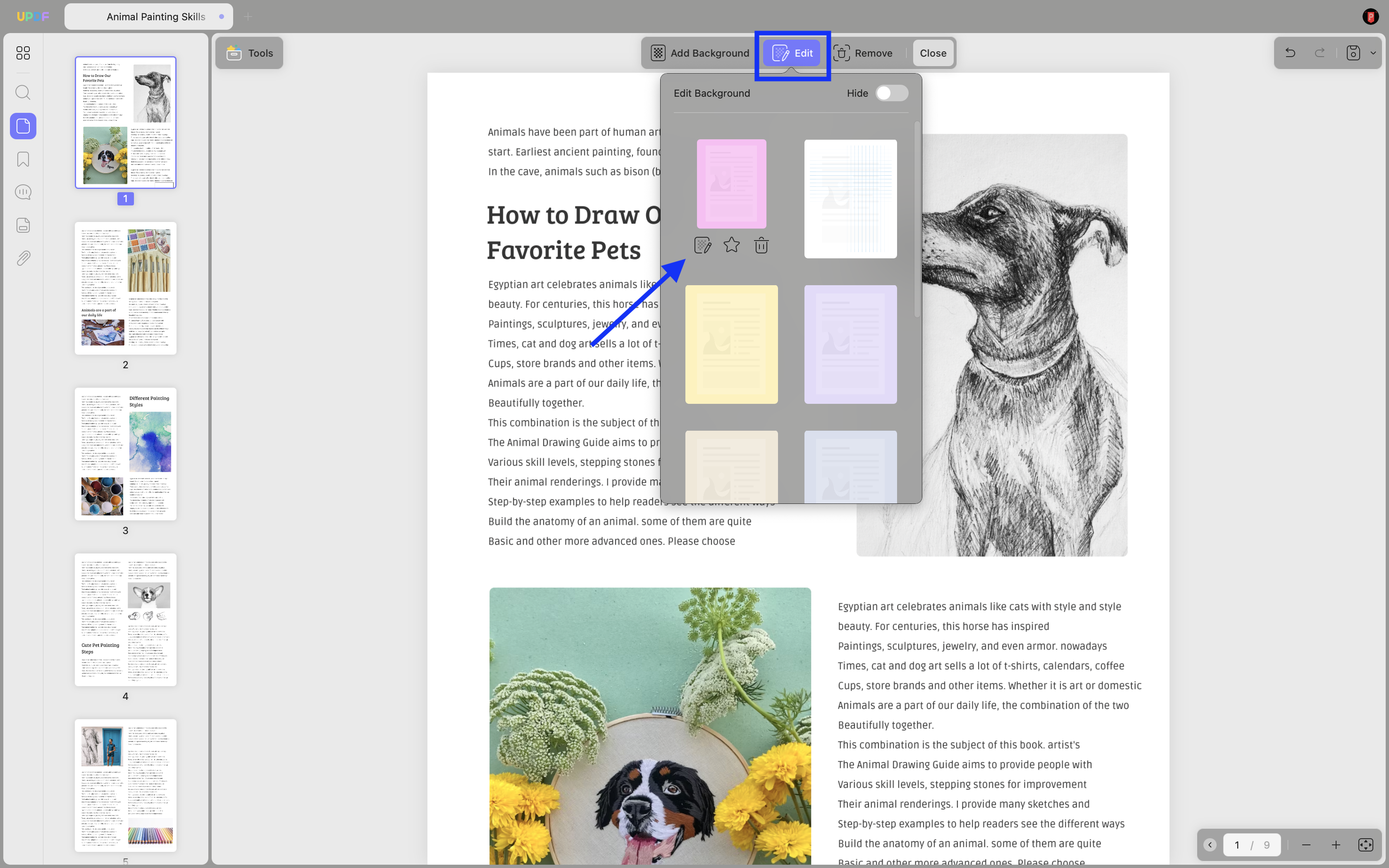Viewport: 1389px width, 868px height.
Task: Open the attachments paperclip panel
Action: coord(23,258)
